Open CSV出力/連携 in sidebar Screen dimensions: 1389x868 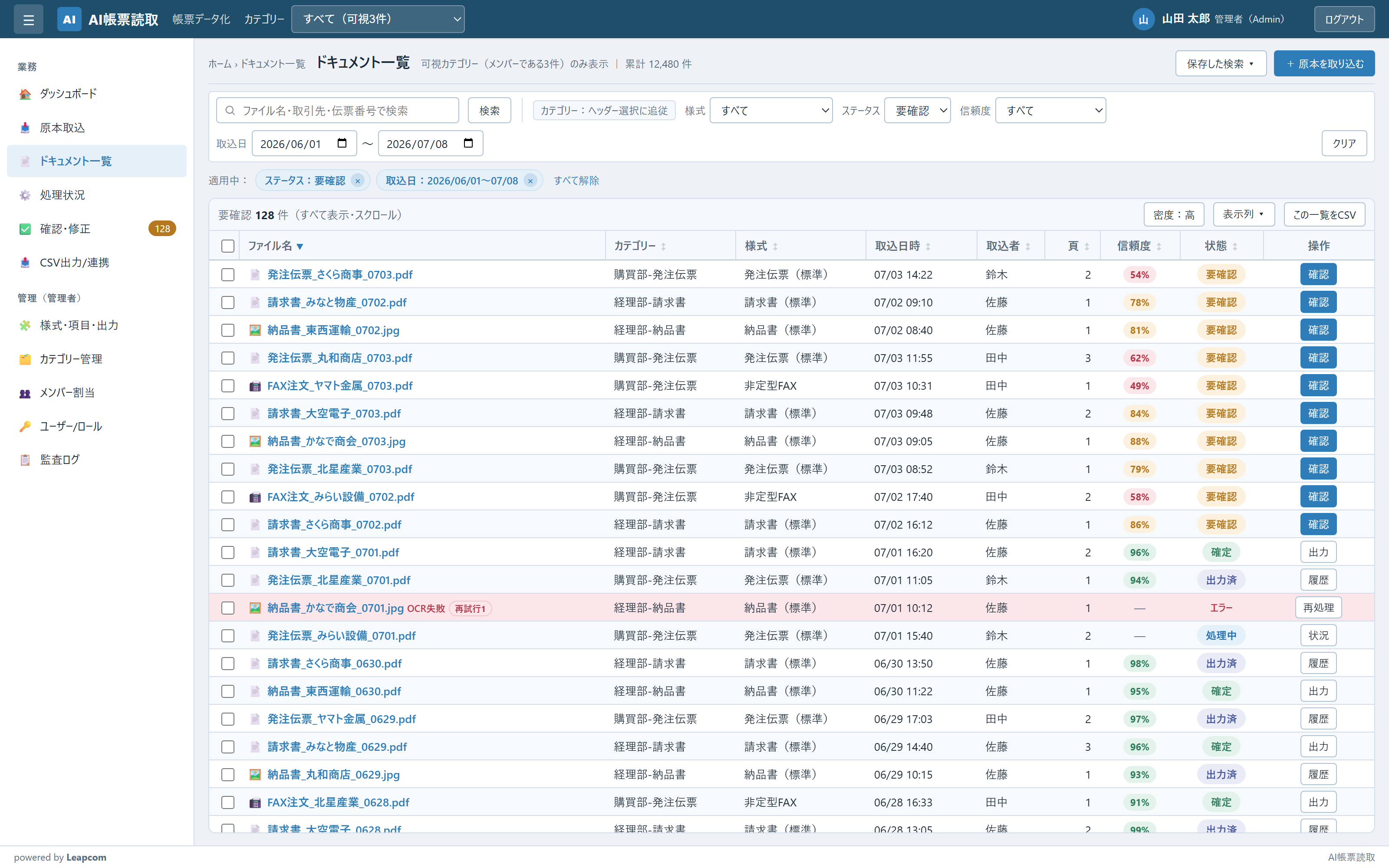[x=96, y=262]
